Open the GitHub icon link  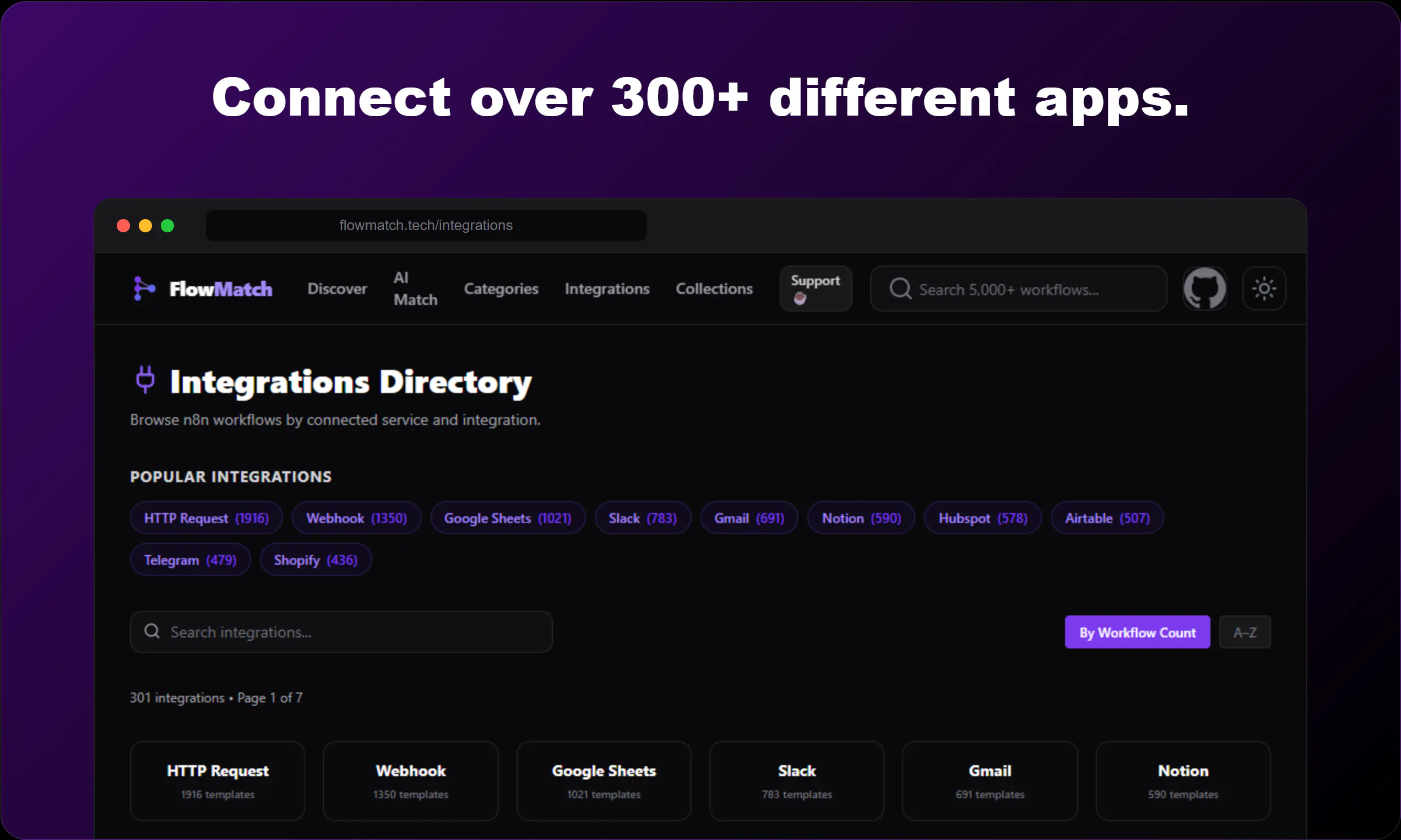click(1204, 288)
